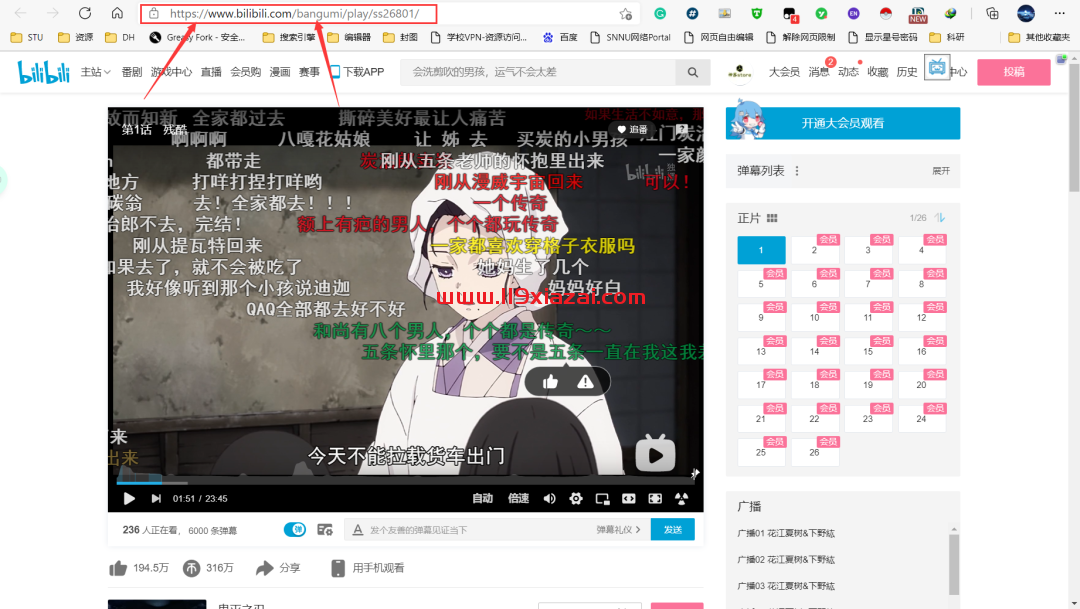Click 下载APP link

coord(357,72)
